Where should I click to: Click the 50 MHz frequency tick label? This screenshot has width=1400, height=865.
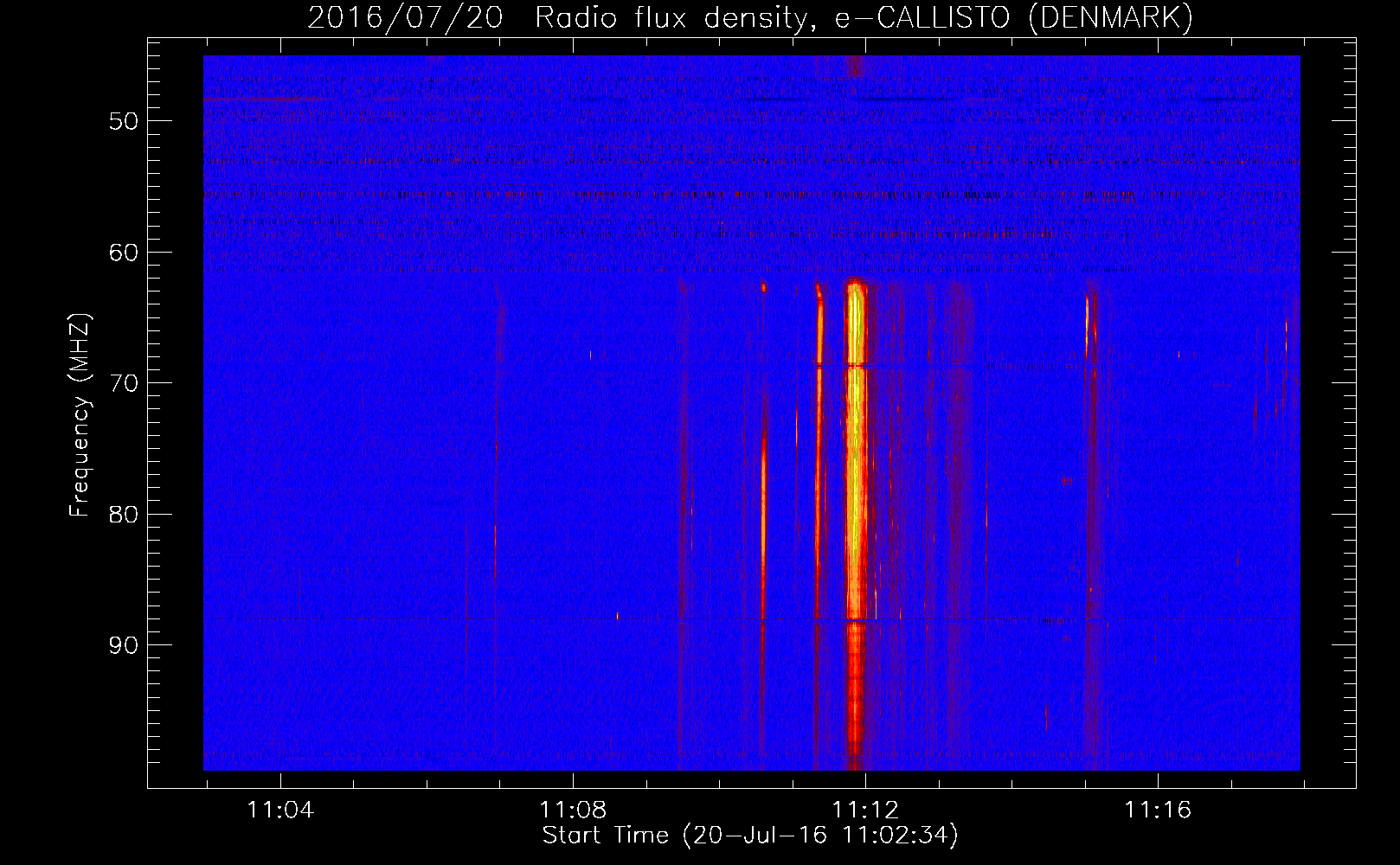click(124, 121)
